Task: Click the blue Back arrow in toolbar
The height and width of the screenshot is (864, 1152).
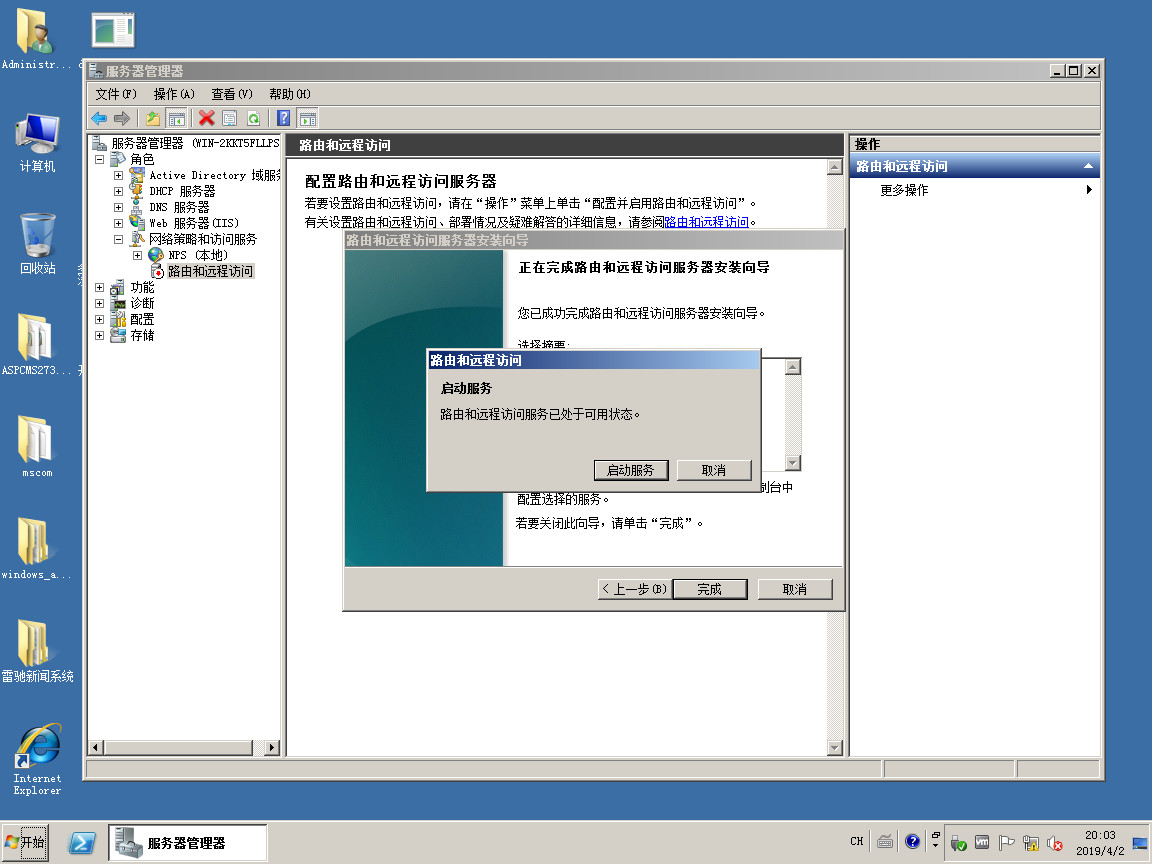Action: (99, 118)
